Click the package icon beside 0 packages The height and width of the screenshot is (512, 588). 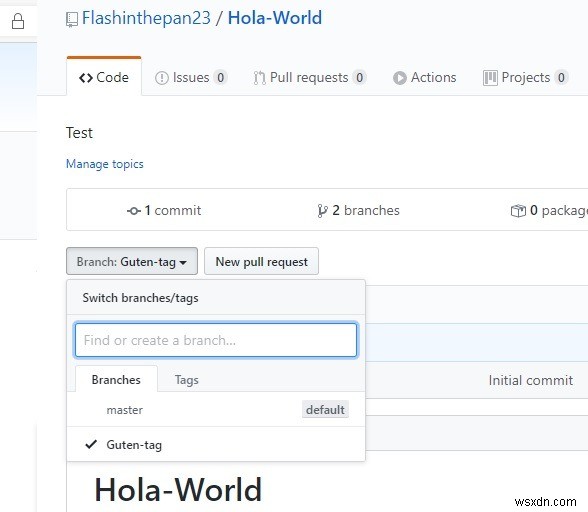pyautogui.click(x=518, y=211)
